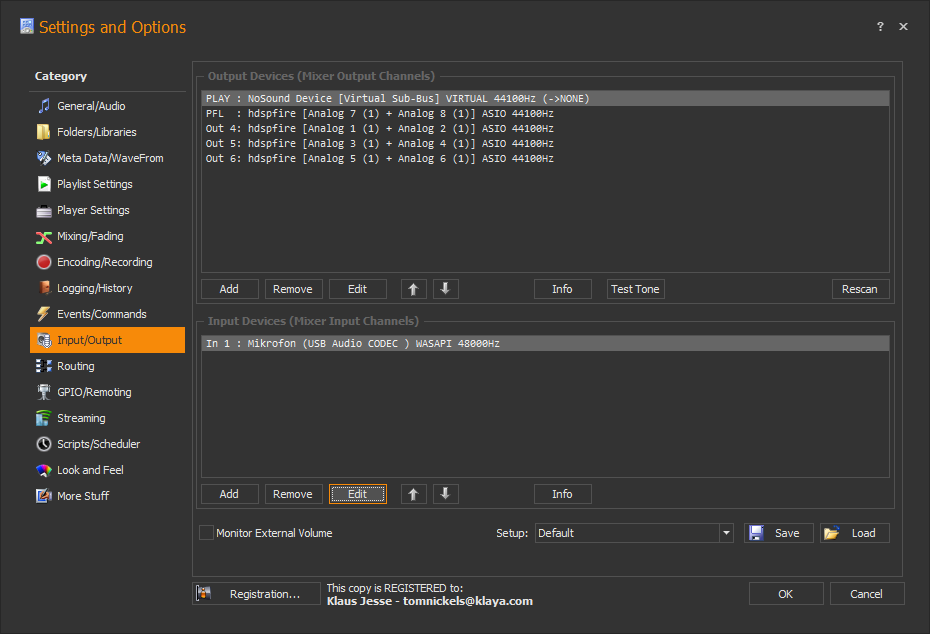Click the Events/Commands lightning icon

pyautogui.click(x=44, y=314)
